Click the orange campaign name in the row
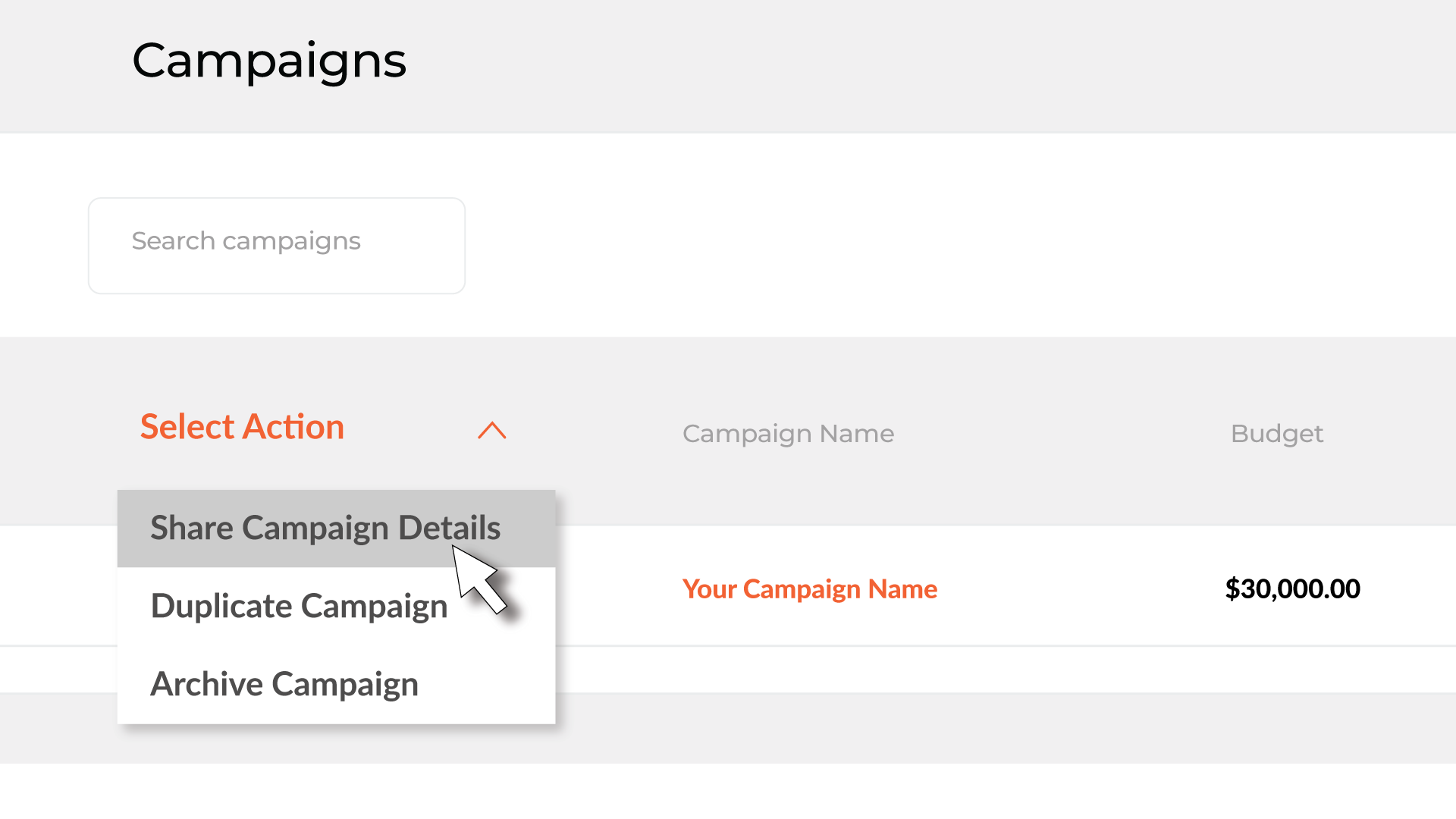 click(x=809, y=589)
